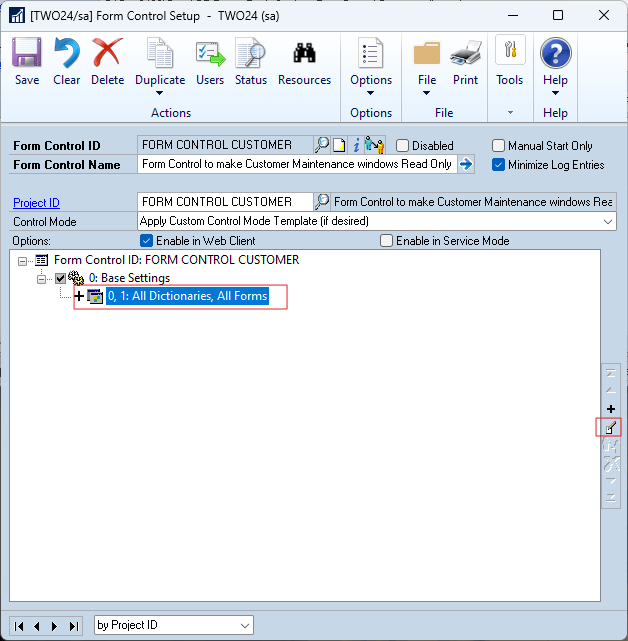Click the plus add icon beside the tree
The height and width of the screenshot is (641, 628).
pos(611,409)
